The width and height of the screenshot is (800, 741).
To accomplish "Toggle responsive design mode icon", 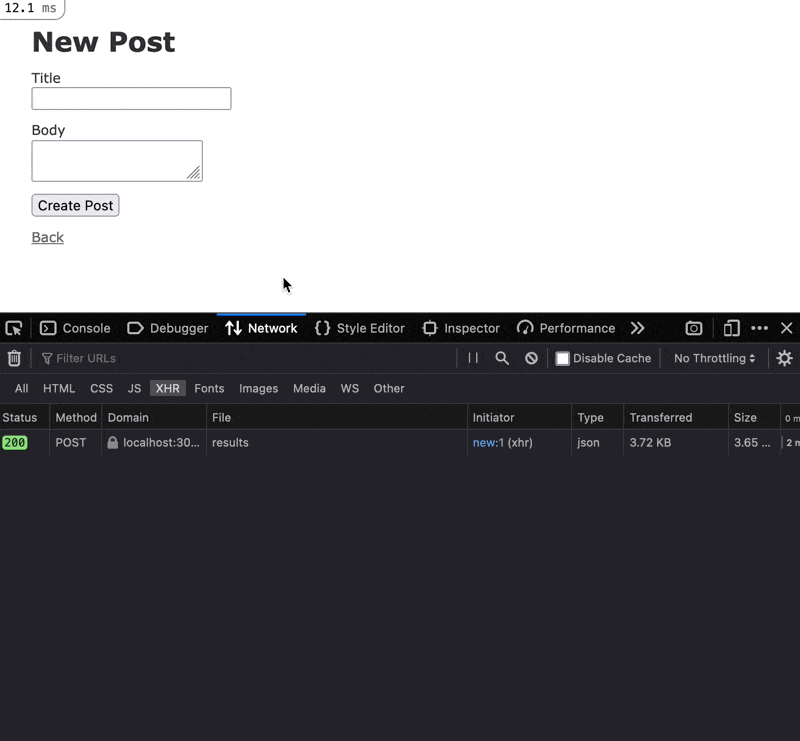I will [731, 328].
